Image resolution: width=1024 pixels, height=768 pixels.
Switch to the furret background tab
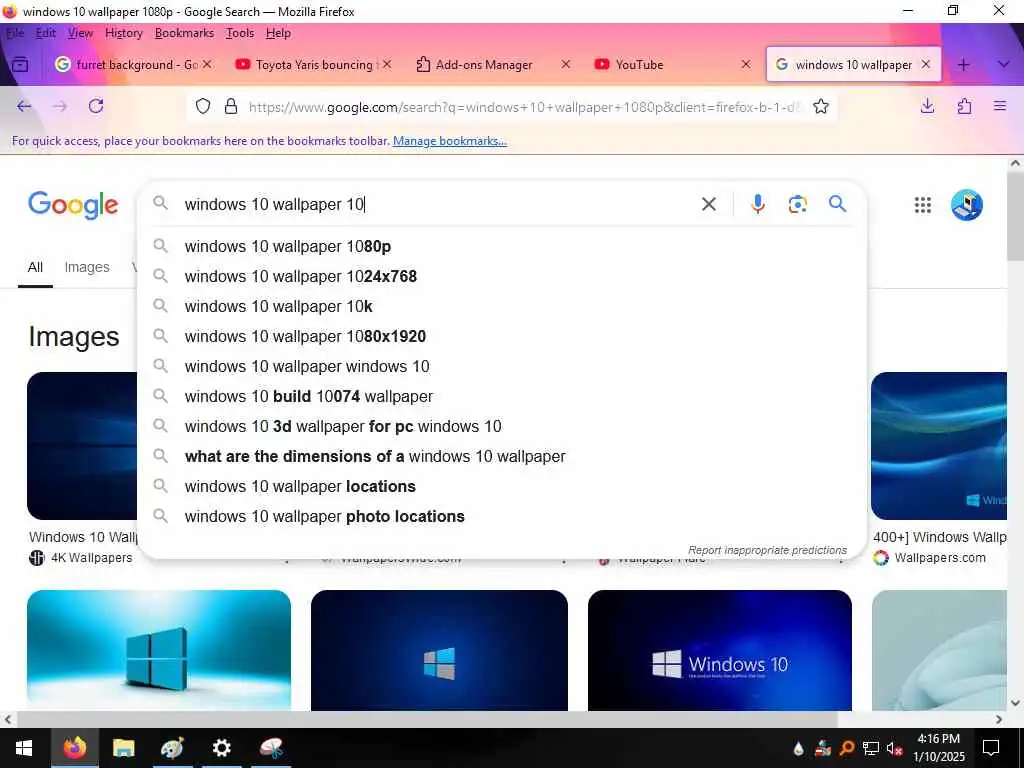tap(133, 65)
